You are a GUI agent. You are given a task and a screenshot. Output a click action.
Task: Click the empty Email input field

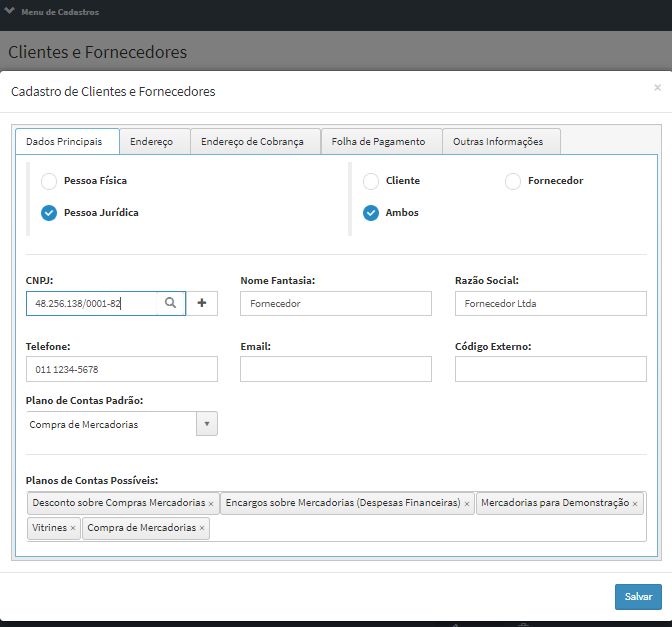coord(336,369)
